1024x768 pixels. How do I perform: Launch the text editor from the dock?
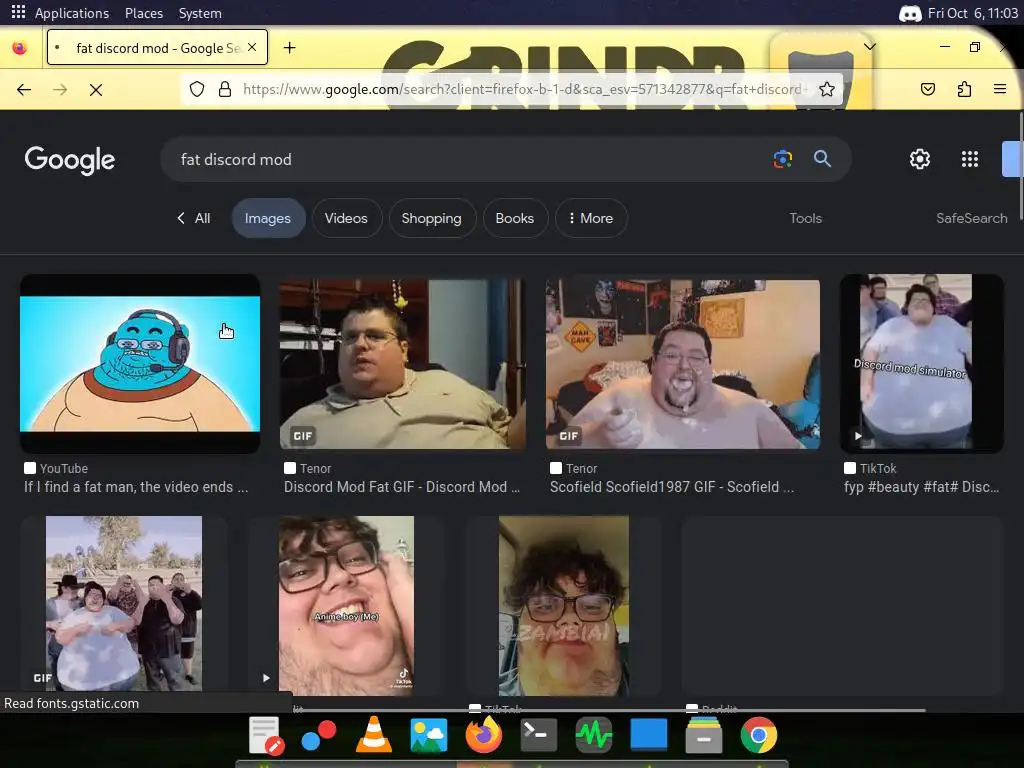pos(266,735)
